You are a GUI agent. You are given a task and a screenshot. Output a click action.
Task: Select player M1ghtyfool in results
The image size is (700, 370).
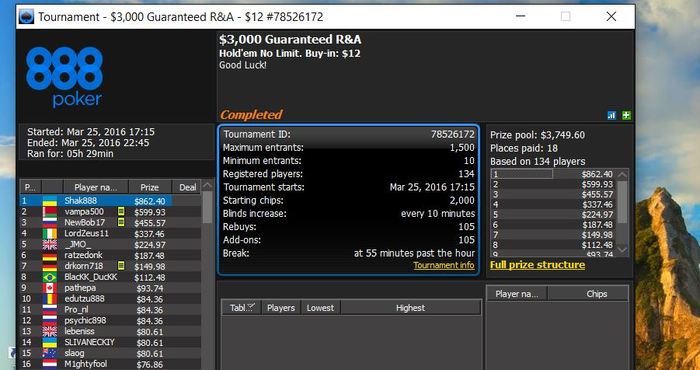coord(86,364)
